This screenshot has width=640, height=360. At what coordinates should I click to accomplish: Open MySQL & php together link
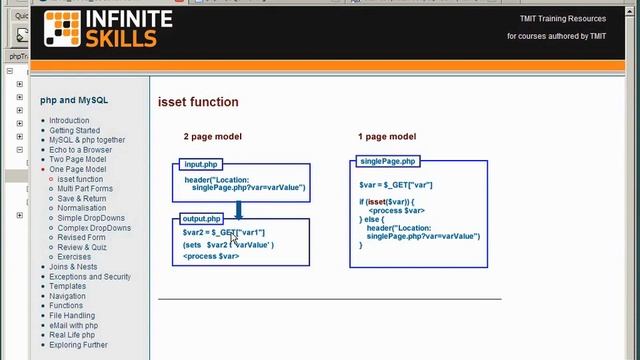point(87,140)
